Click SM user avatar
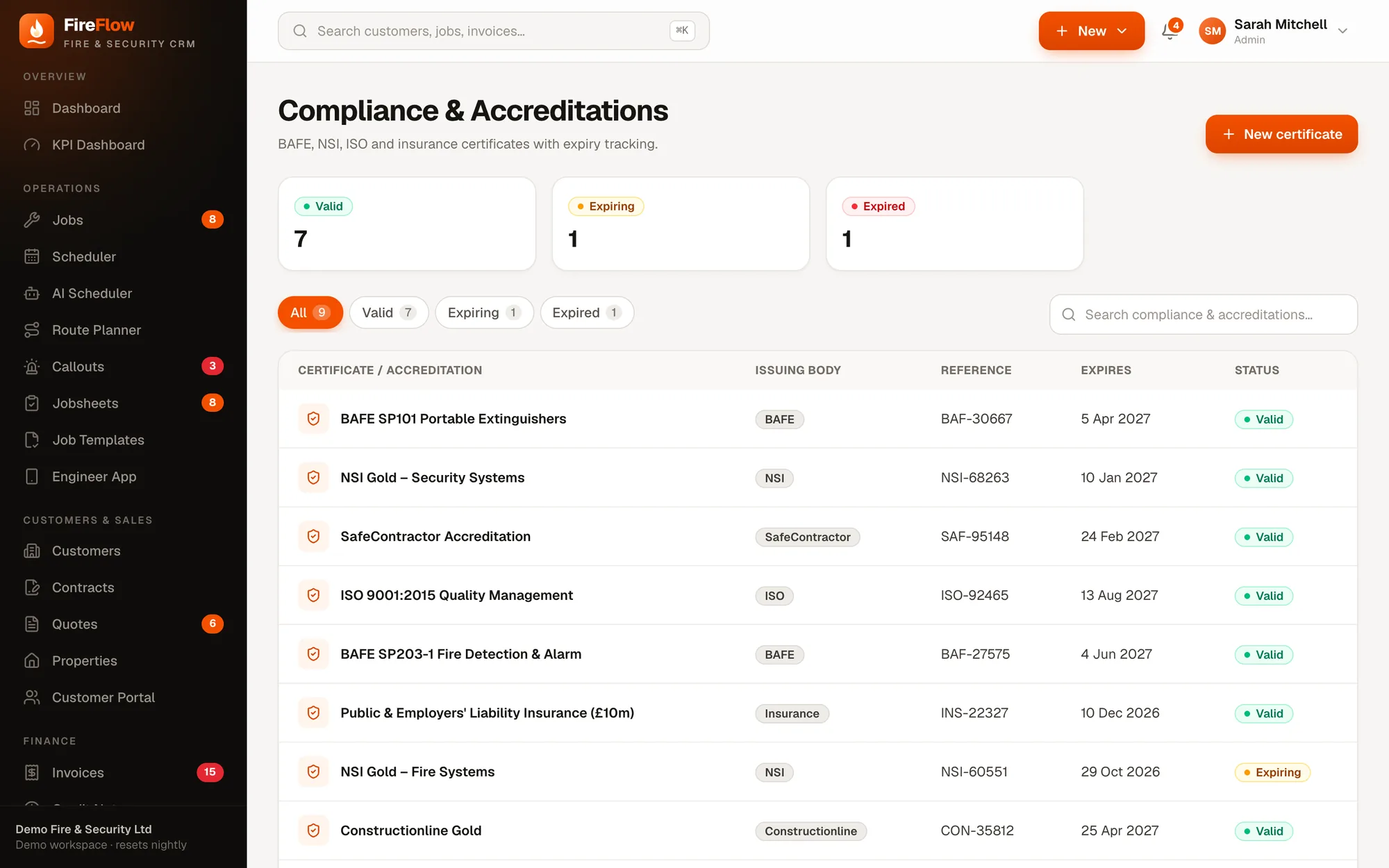The height and width of the screenshot is (868, 1389). pyautogui.click(x=1213, y=31)
